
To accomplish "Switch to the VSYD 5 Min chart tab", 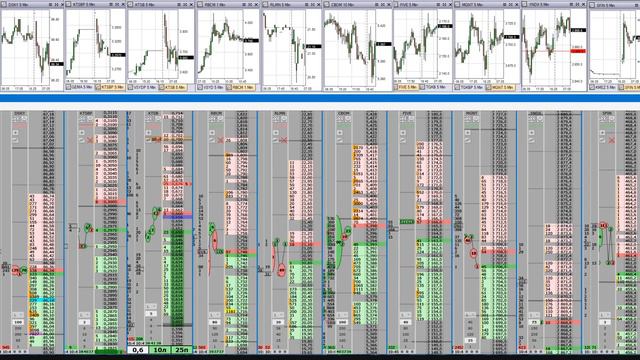I will [x=211, y=87].
